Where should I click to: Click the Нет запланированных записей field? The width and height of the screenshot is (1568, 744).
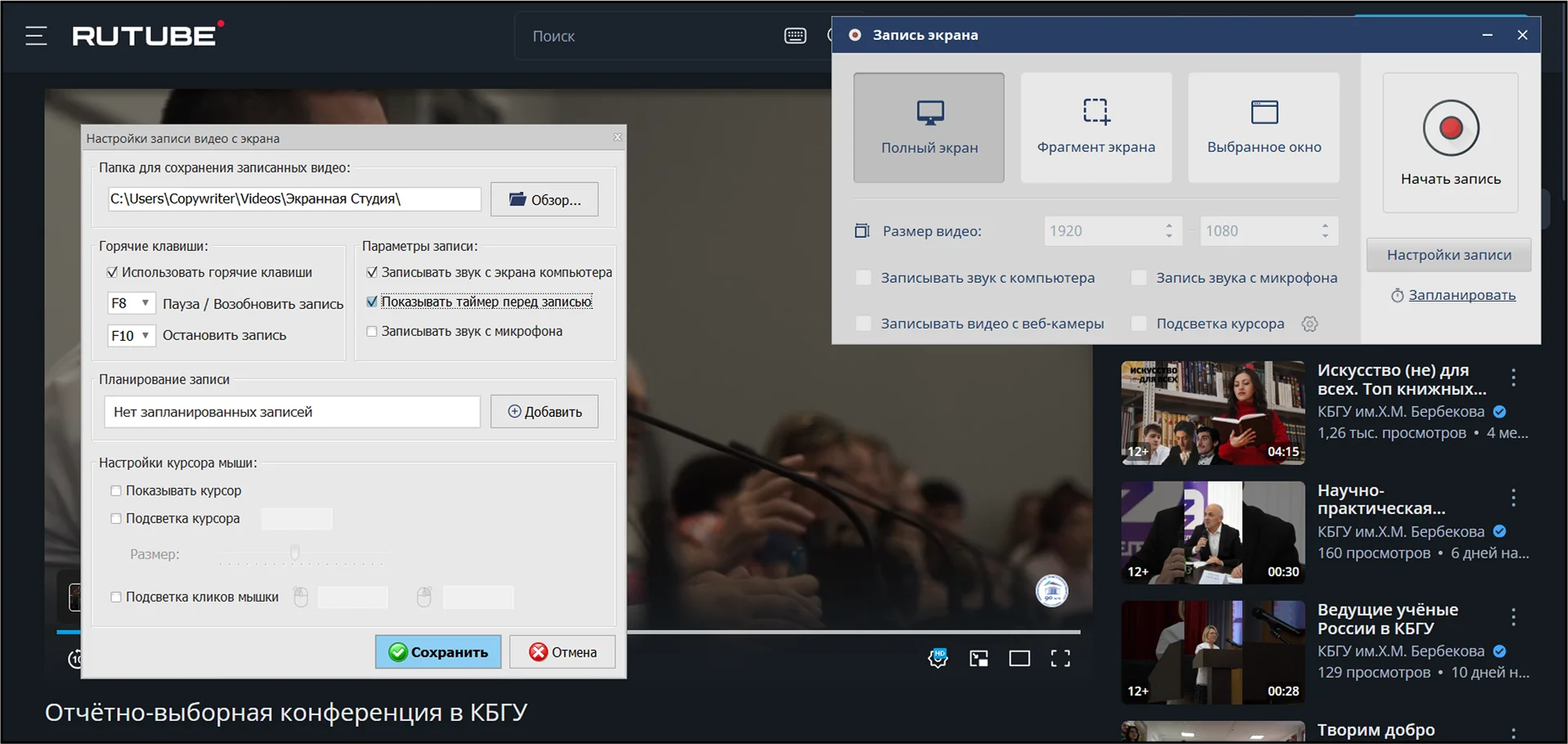point(293,411)
